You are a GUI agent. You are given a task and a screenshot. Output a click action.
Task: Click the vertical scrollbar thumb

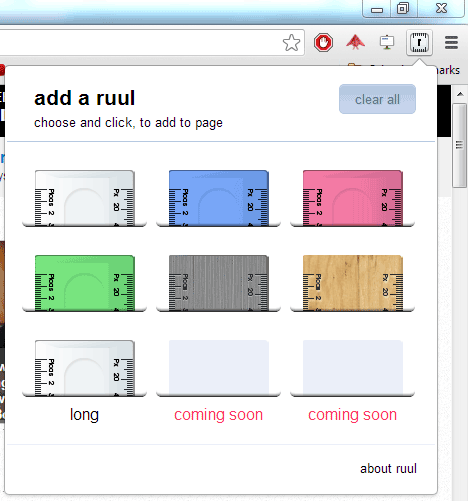(x=460, y=145)
